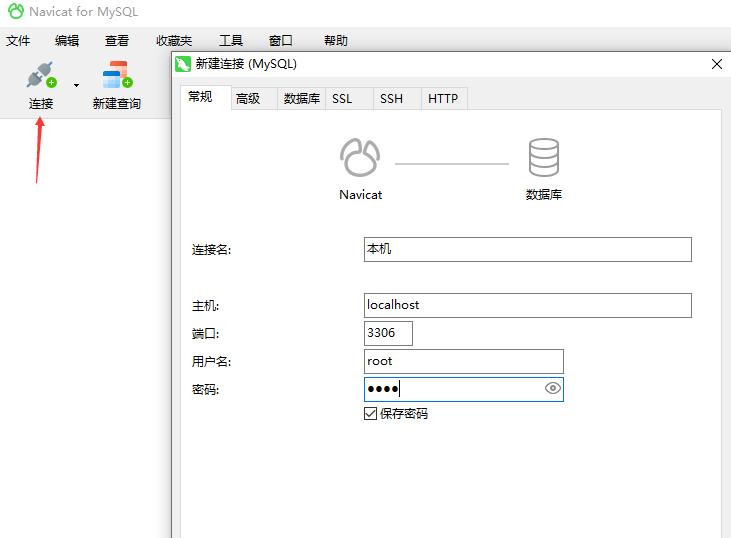Open the Connection dropdown arrow

click(76, 85)
